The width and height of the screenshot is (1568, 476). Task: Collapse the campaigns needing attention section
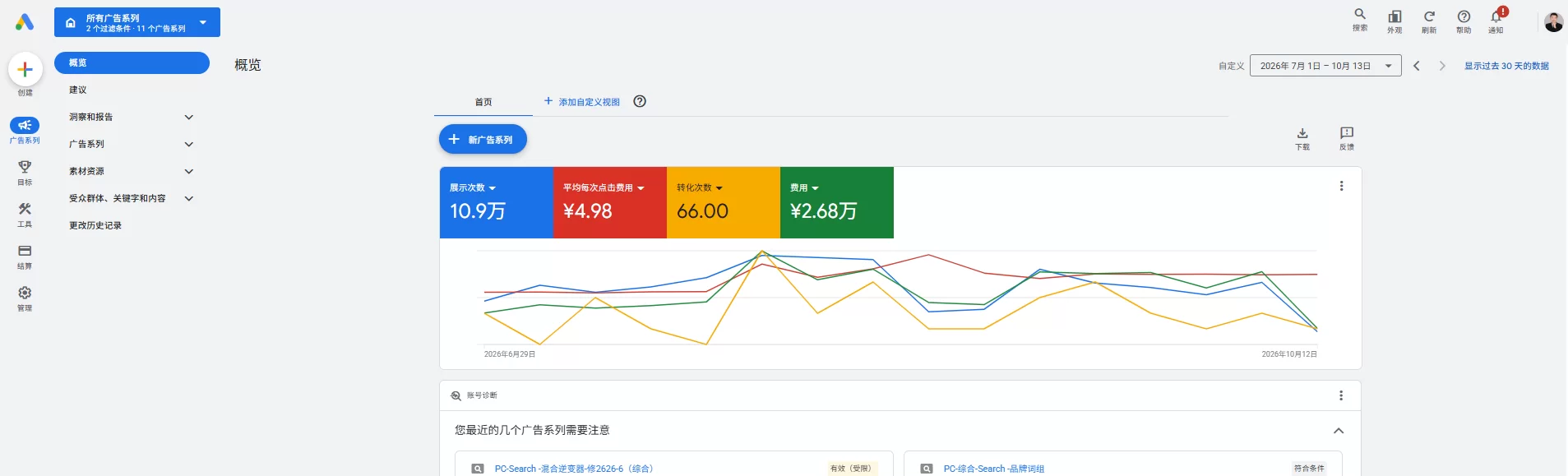coord(1339,431)
